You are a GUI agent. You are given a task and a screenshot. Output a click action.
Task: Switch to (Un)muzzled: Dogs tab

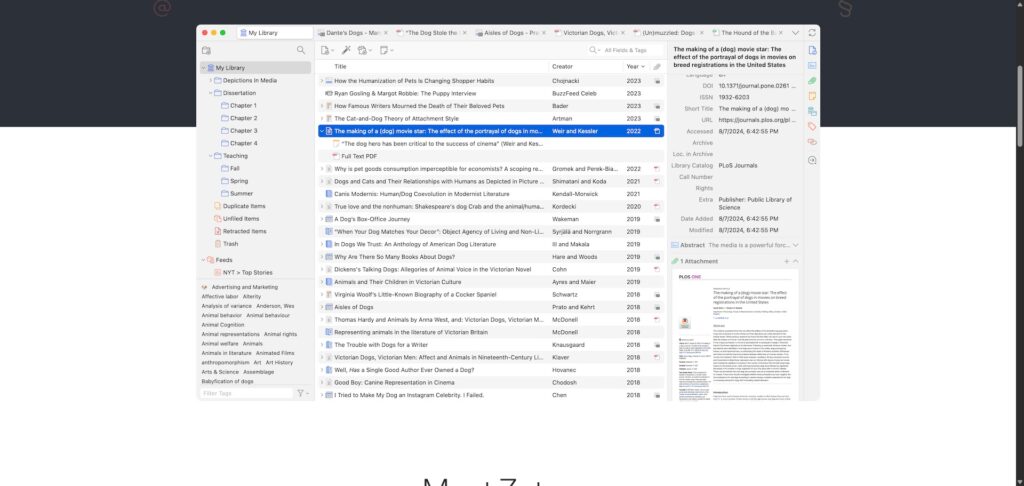pos(669,33)
